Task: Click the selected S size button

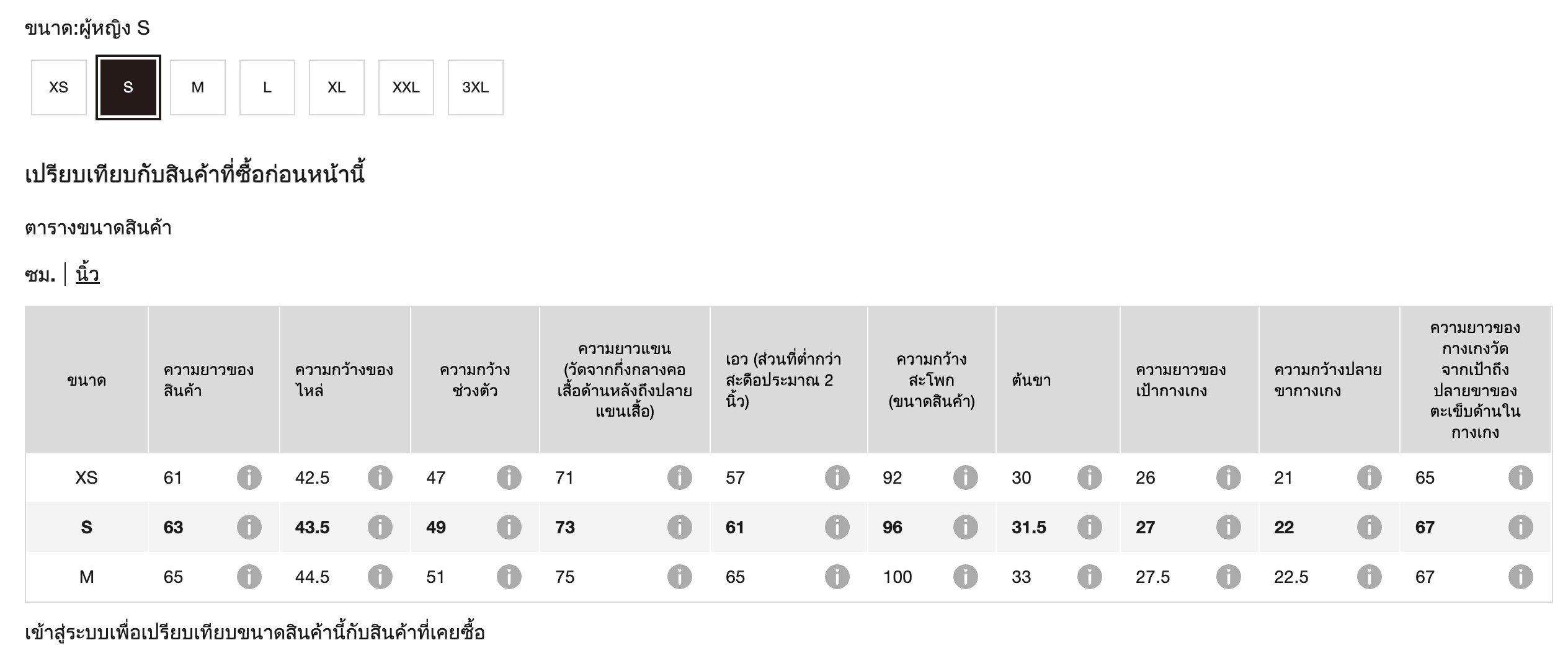Action: [x=128, y=87]
